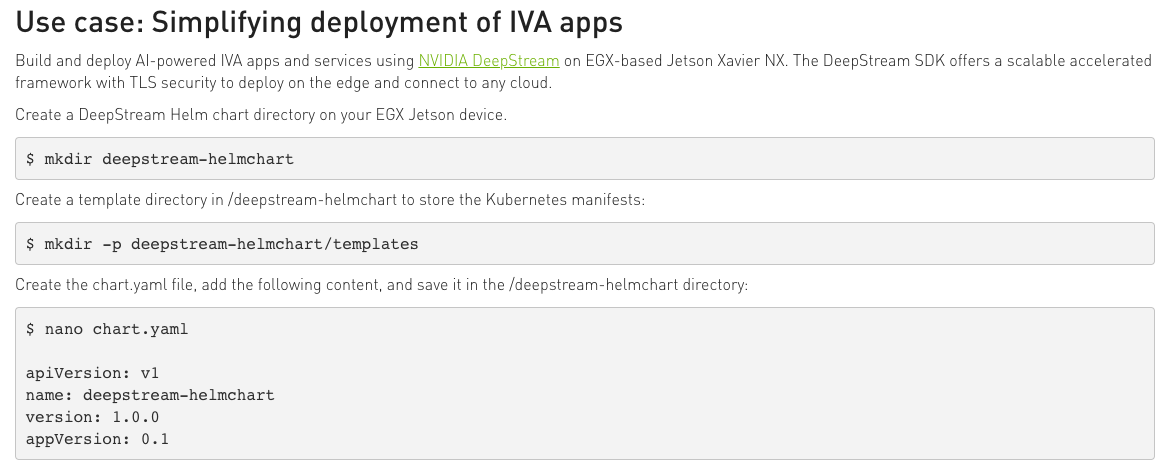The height and width of the screenshot is (468, 1168).
Task: Click the 'version: 1.0.0' line
Action: click(x=92, y=417)
